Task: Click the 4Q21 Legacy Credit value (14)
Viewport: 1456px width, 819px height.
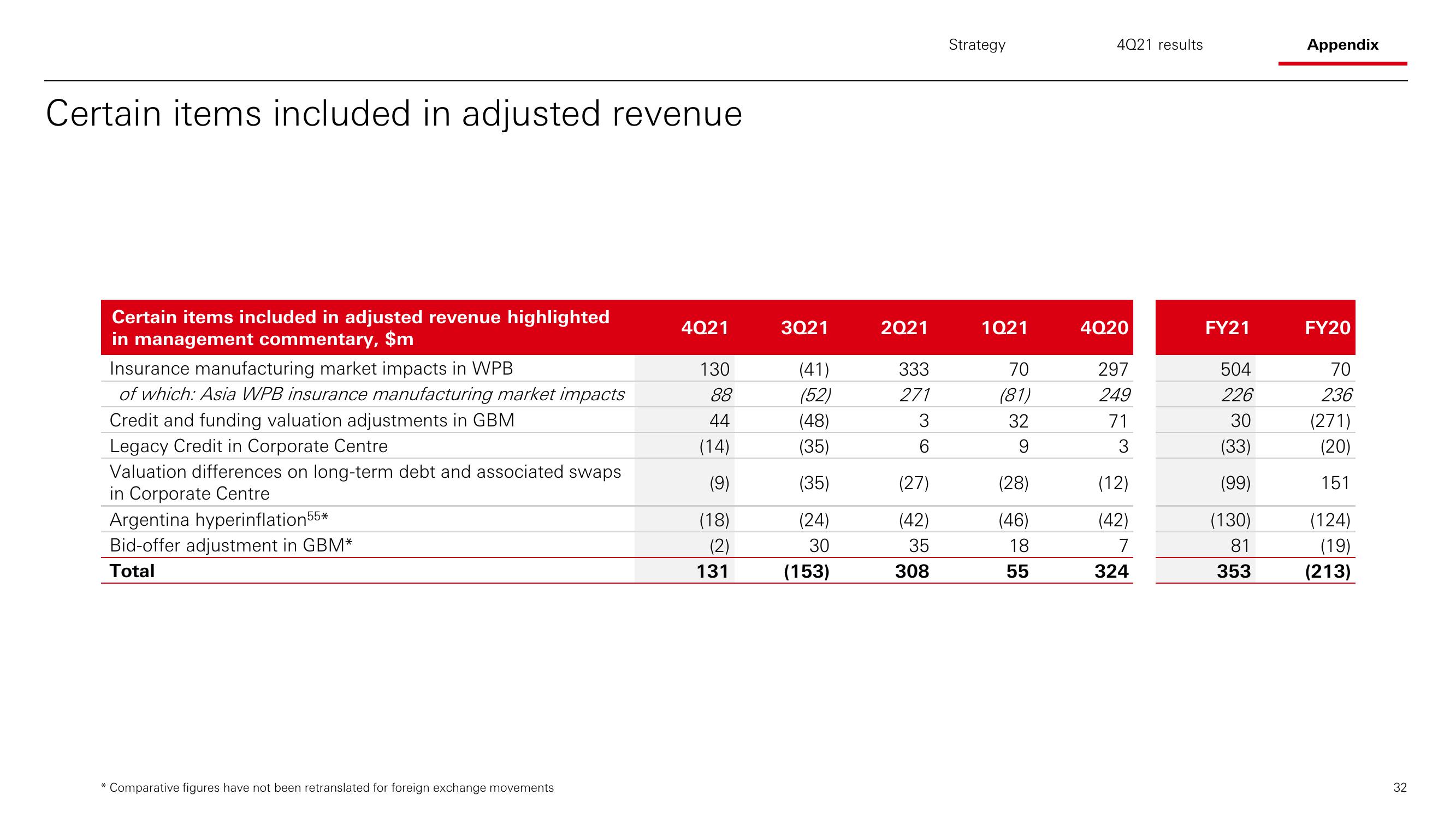Action: [714, 447]
